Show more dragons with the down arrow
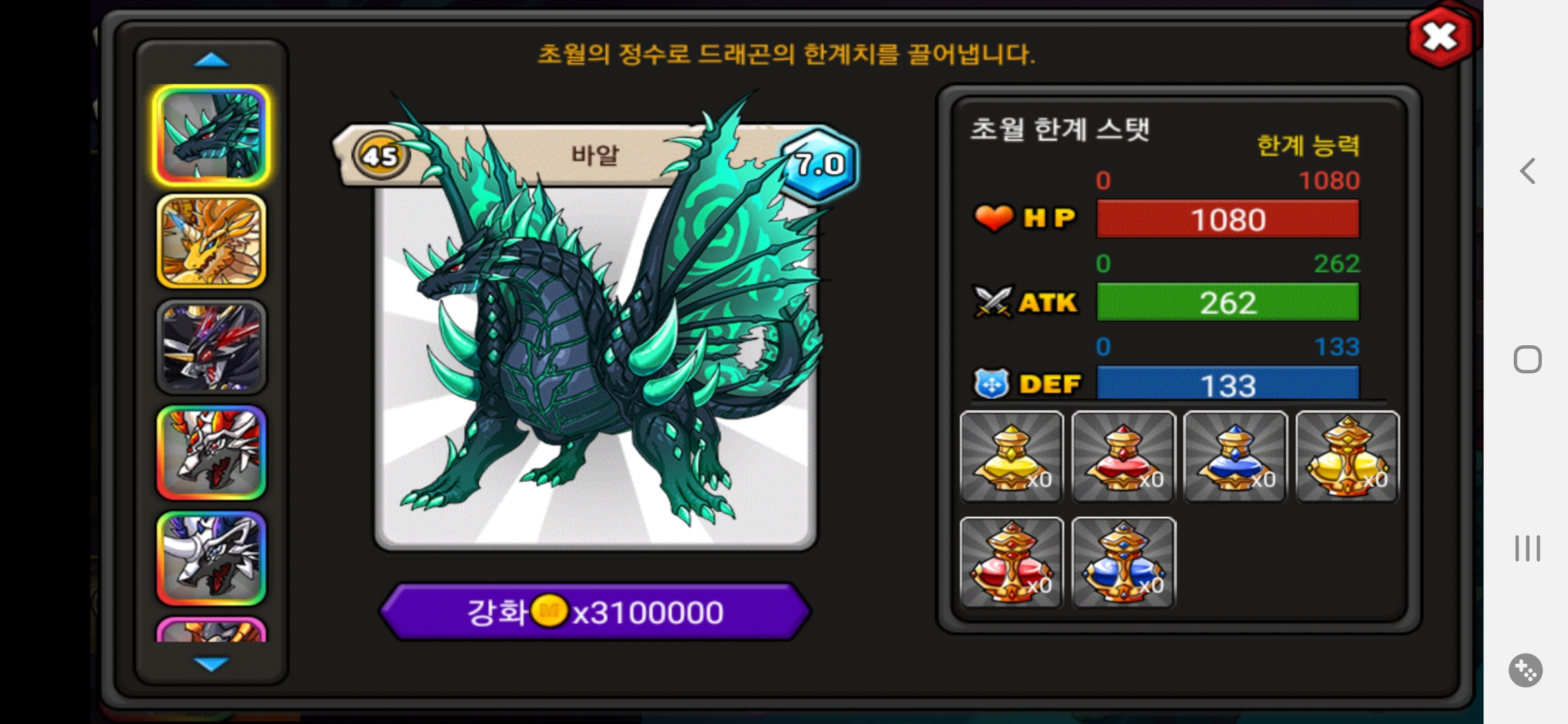This screenshot has width=1568, height=724. tap(211, 664)
